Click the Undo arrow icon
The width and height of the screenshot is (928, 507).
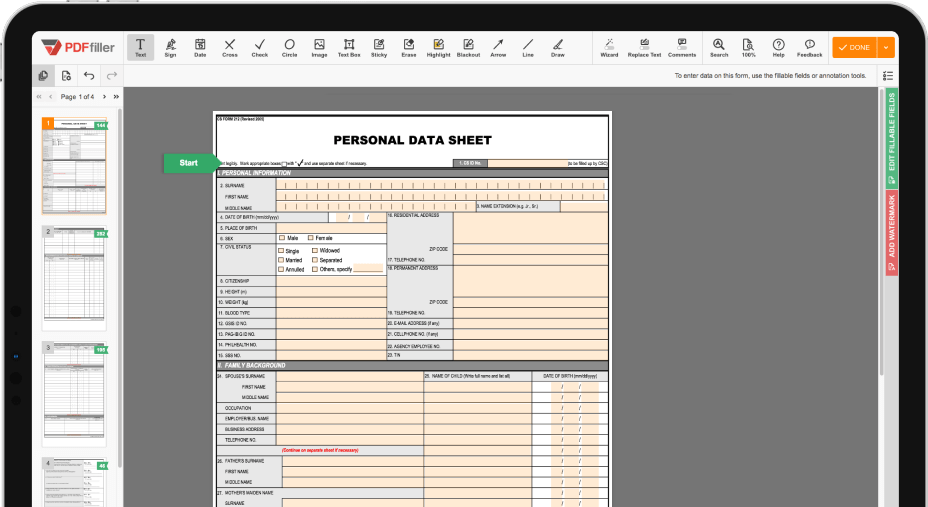tap(89, 75)
